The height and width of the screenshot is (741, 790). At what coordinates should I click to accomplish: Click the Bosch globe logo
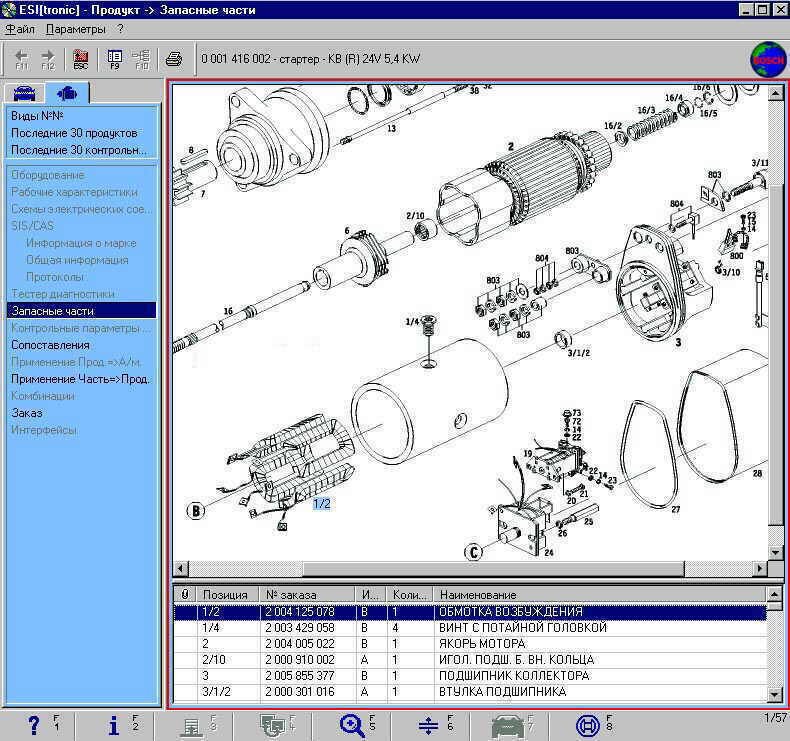767,59
